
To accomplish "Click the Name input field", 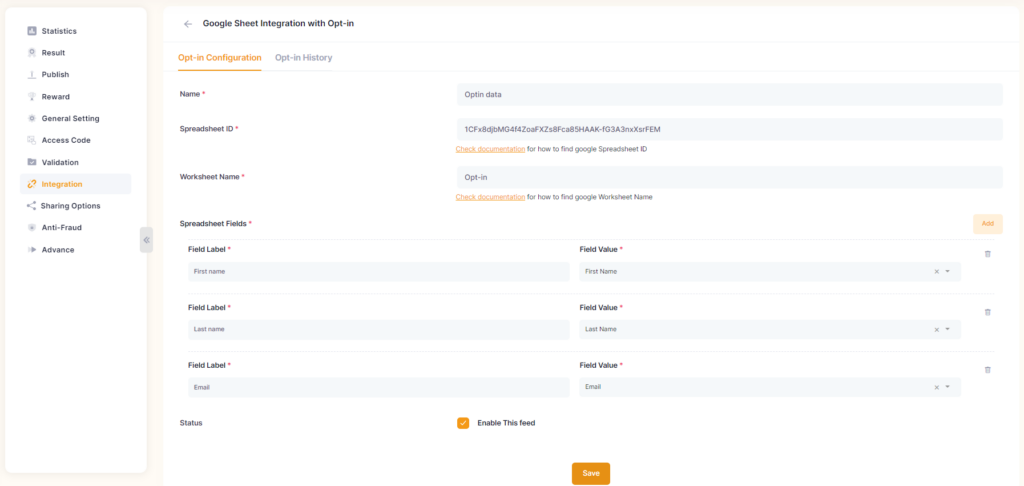I will pyautogui.click(x=729, y=94).
